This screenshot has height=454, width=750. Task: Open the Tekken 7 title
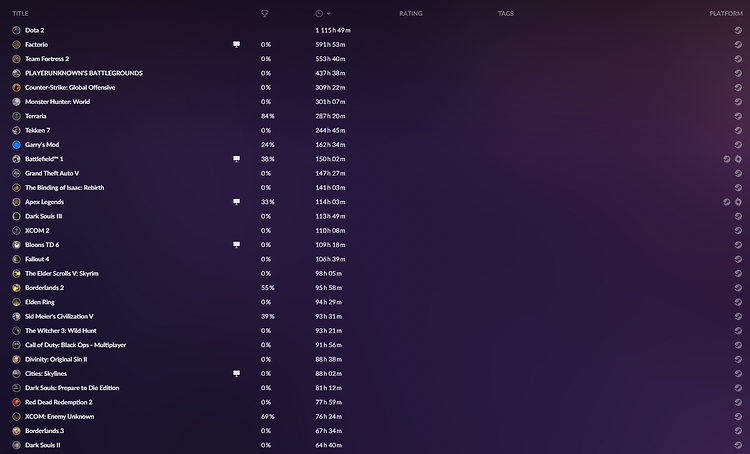coord(37,130)
